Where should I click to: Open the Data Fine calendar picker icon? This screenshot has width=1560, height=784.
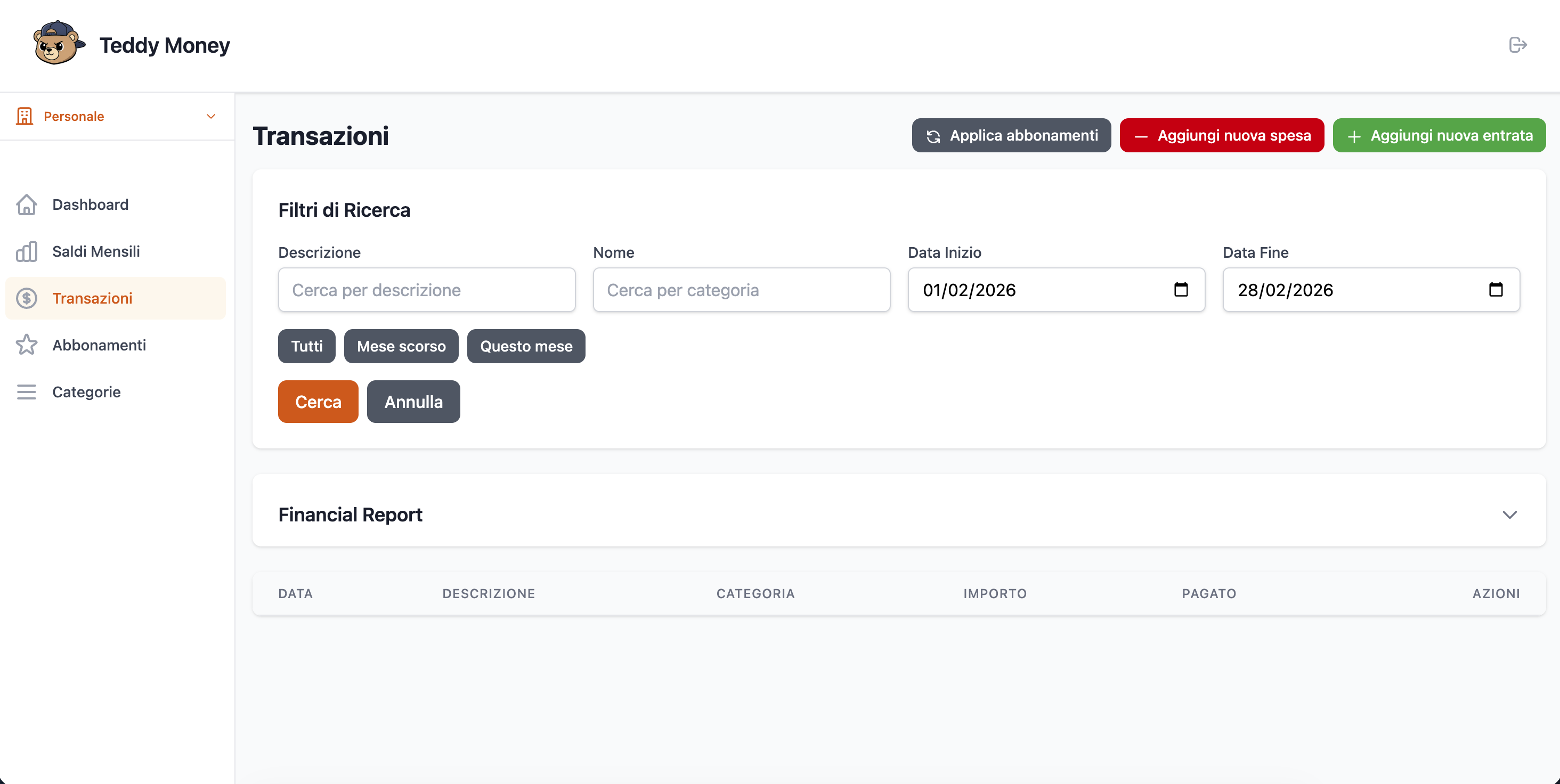[x=1495, y=289]
